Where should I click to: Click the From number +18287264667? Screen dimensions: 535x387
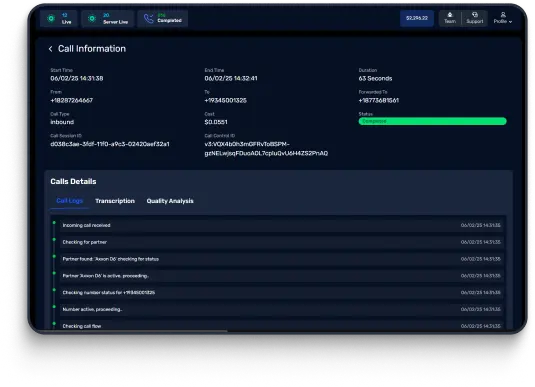[x=72, y=100]
